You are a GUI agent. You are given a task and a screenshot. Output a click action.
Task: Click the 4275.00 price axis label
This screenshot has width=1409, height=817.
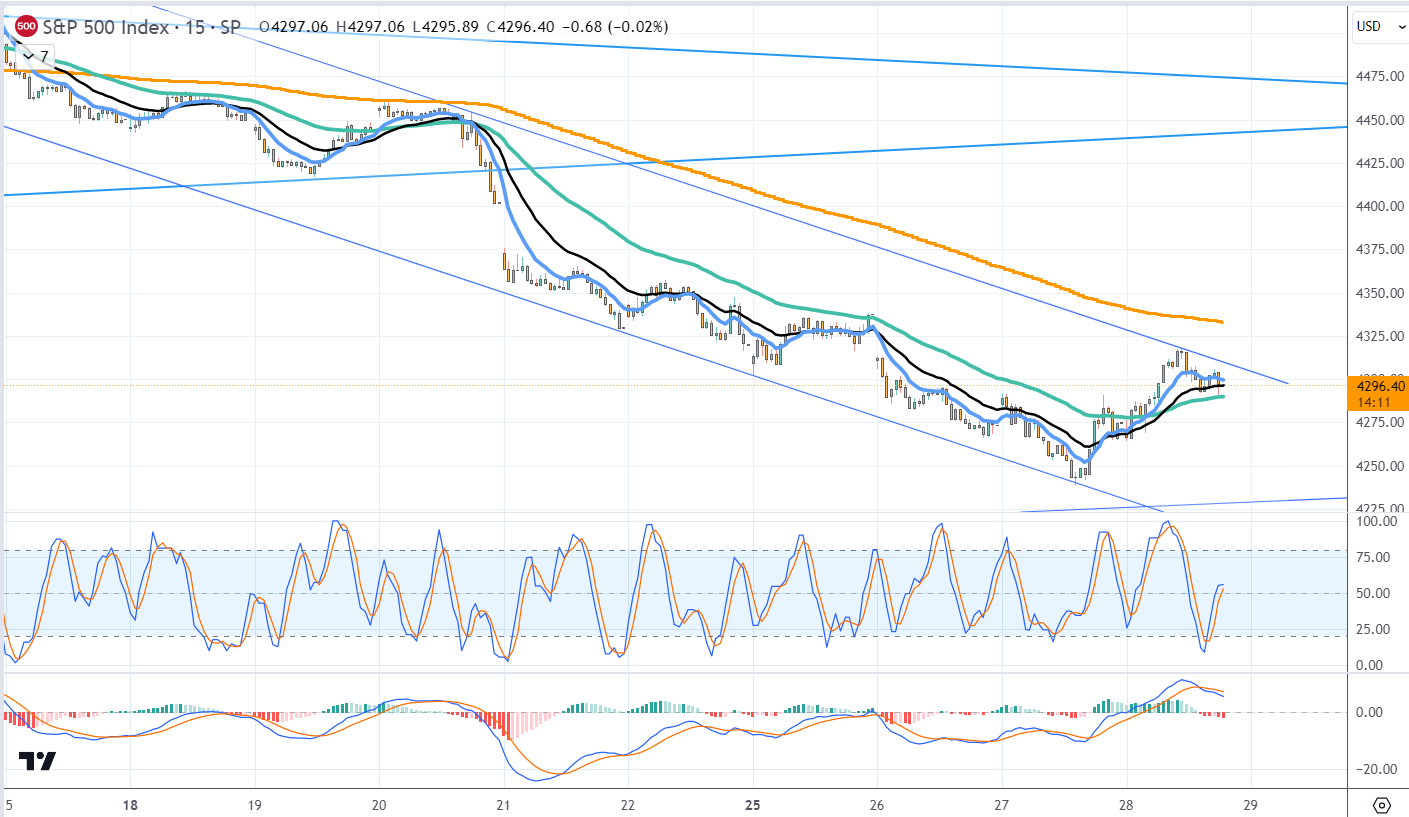point(1380,423)
